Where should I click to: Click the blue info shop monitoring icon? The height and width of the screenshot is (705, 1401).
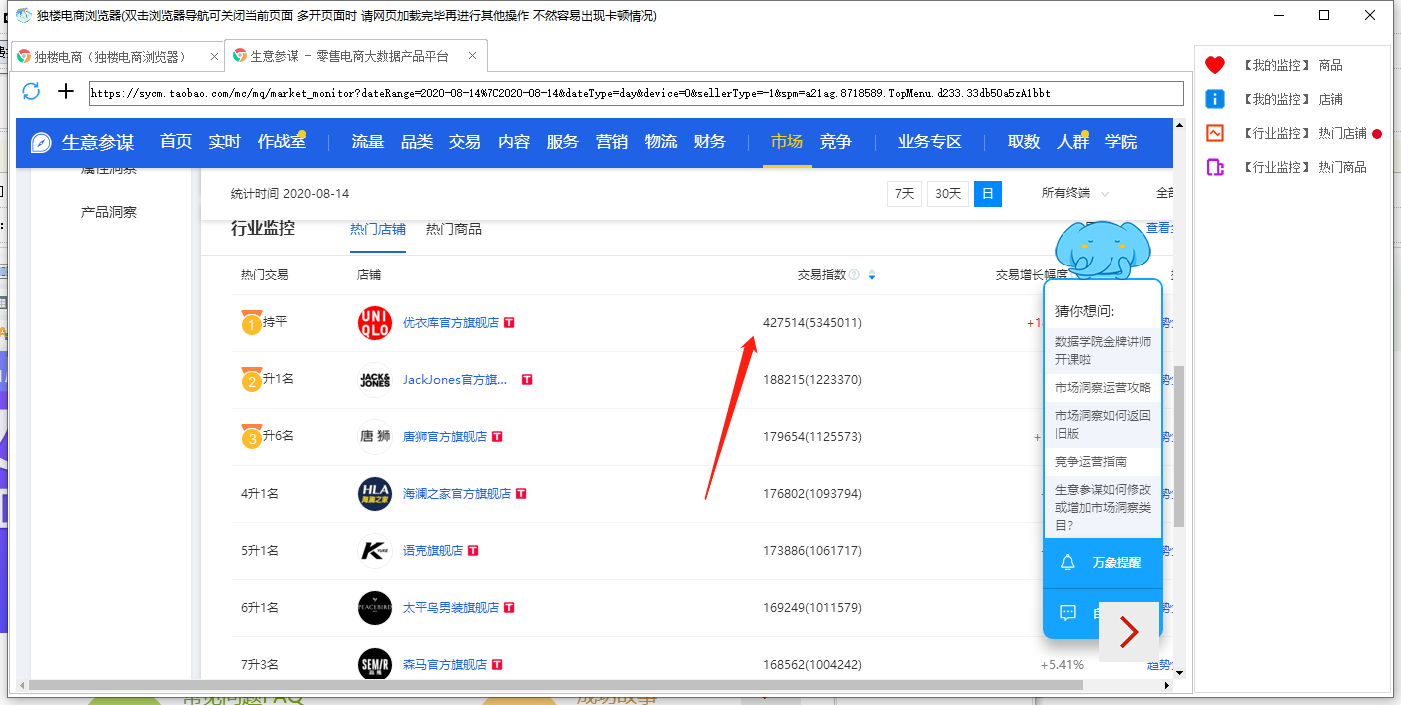1215,99
